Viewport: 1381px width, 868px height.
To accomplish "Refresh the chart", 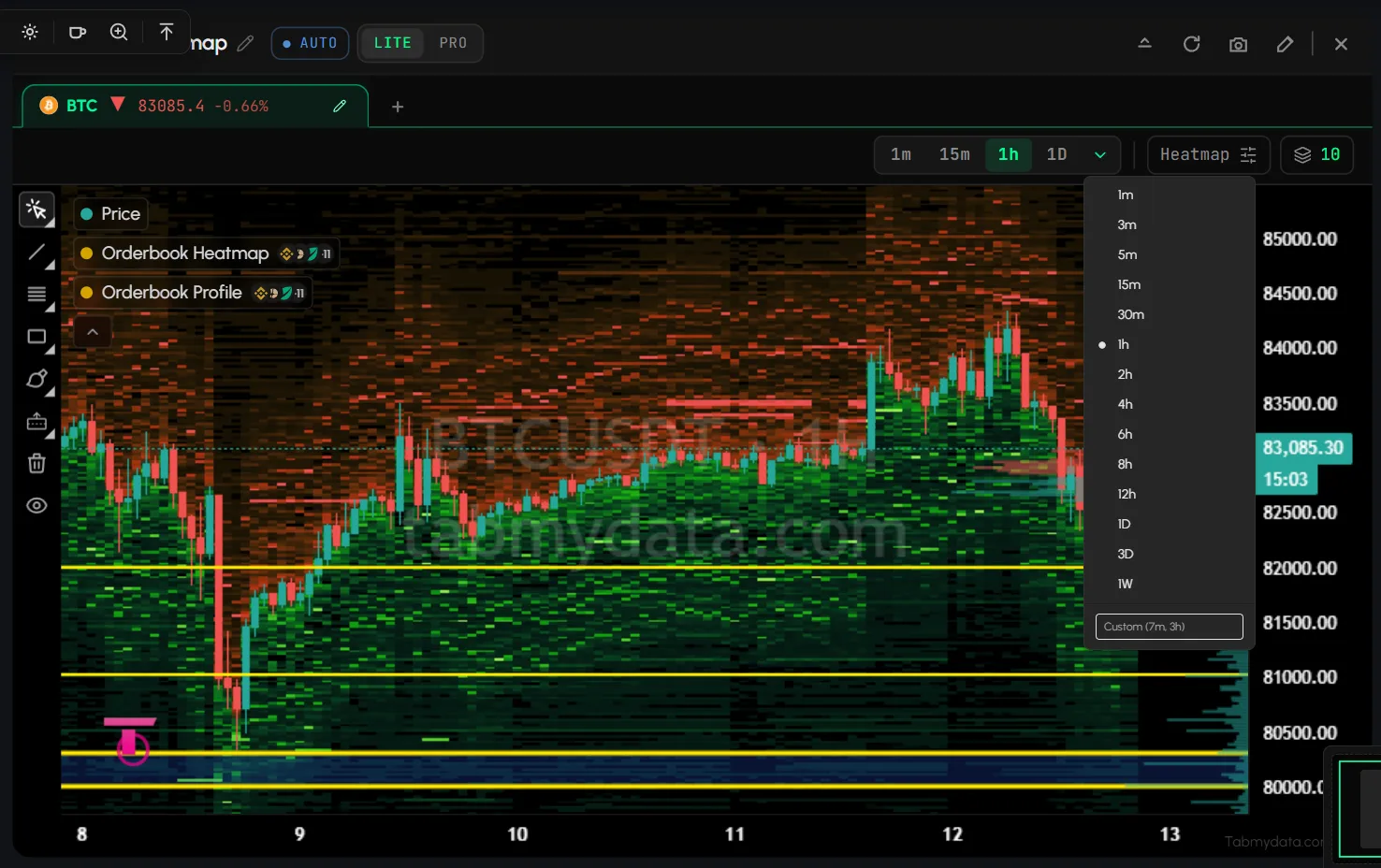I will tap(1191, 44).
